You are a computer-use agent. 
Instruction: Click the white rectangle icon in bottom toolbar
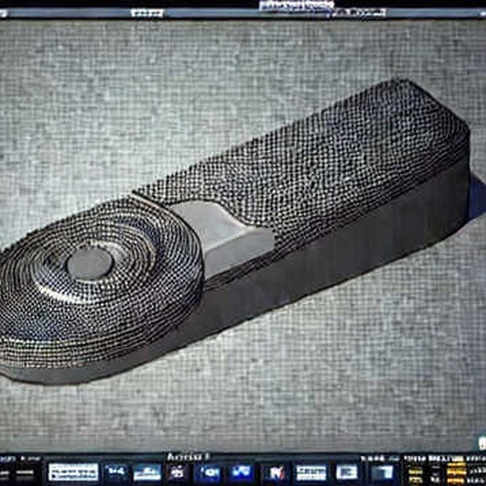[347, 472]
